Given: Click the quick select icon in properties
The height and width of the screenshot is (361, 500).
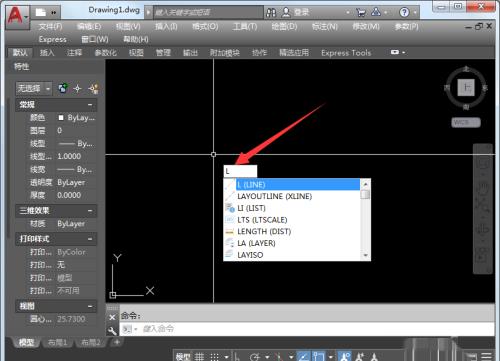Looking at the screenshot, I should click(94, 88).
